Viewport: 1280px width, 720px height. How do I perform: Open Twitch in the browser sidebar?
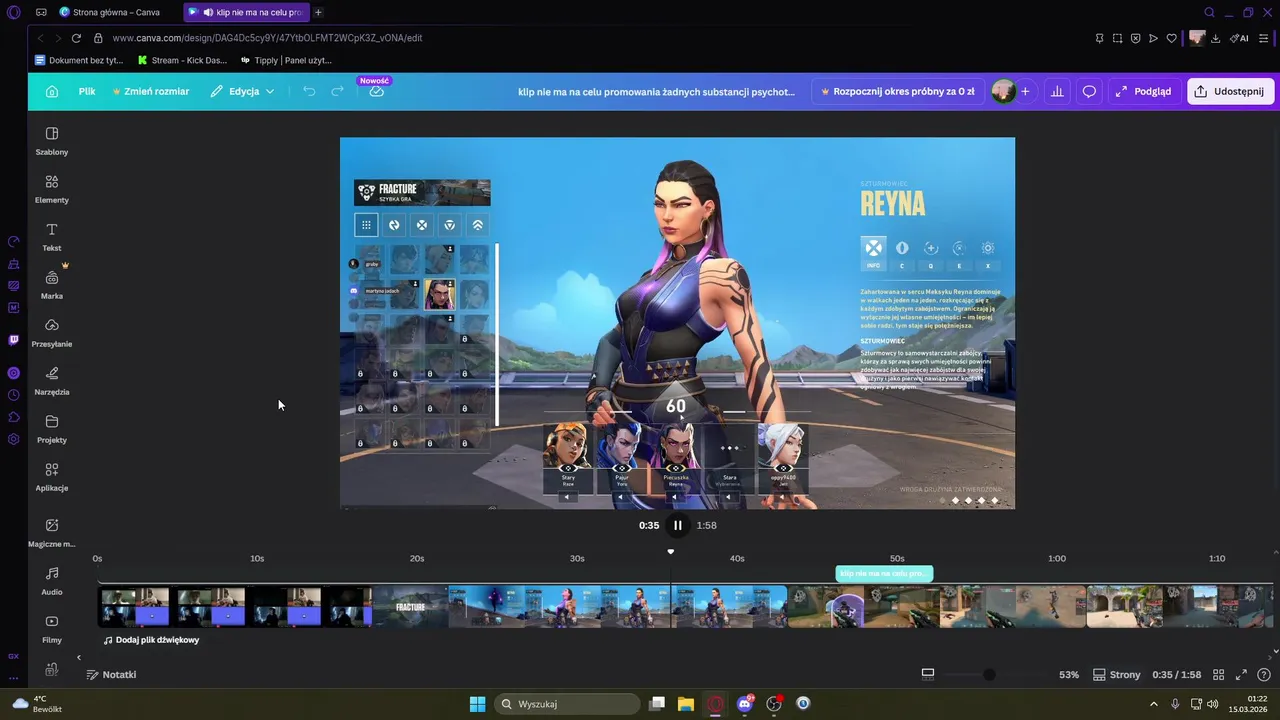point(13,340)
